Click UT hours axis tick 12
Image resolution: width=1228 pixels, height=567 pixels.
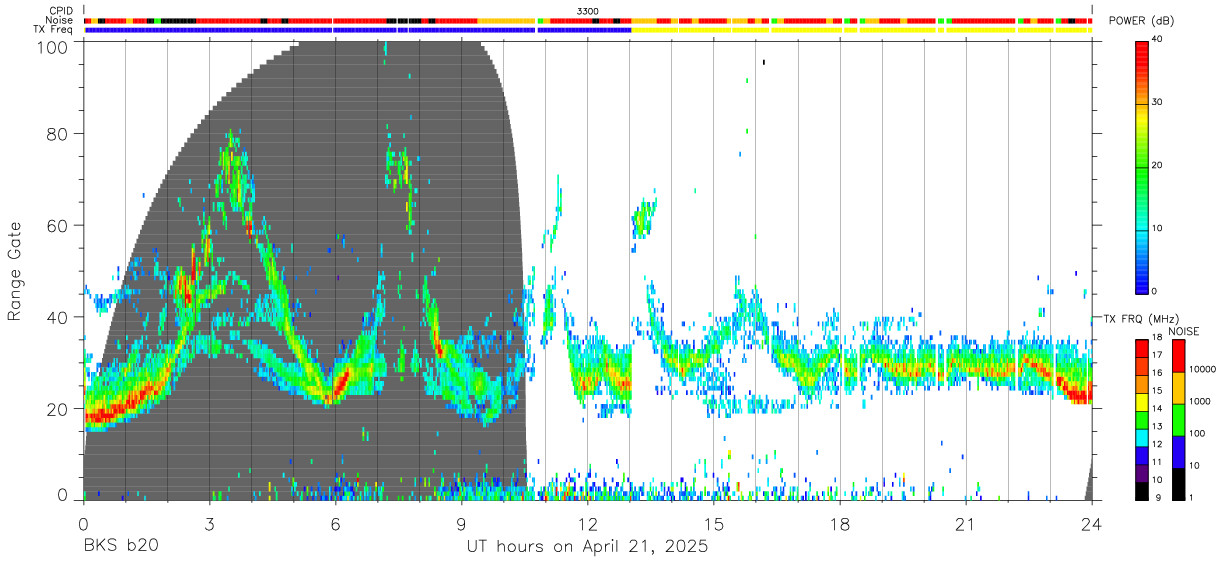(x=588, y=524)
